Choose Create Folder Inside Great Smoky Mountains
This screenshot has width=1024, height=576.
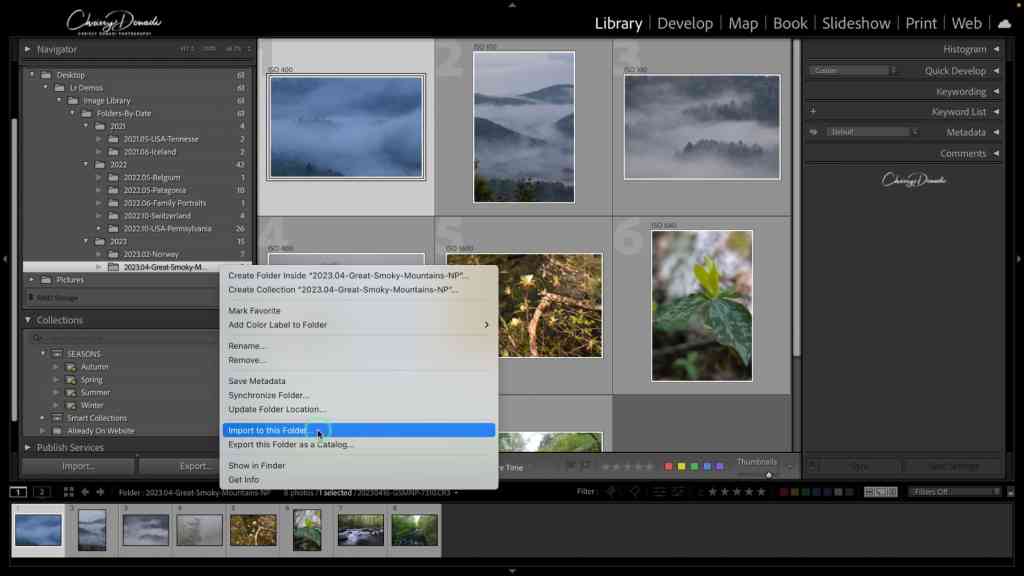(359, 276)
